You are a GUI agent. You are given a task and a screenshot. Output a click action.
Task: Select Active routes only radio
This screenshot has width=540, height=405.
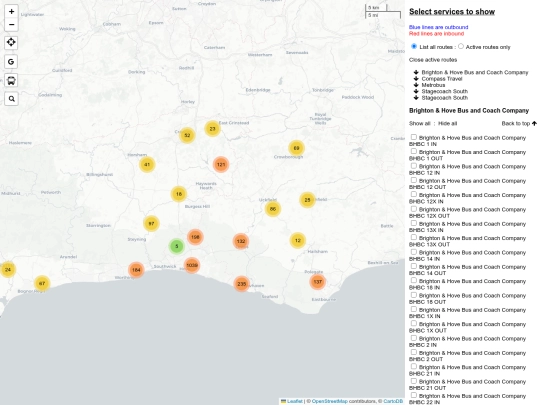tap(461, 46)
